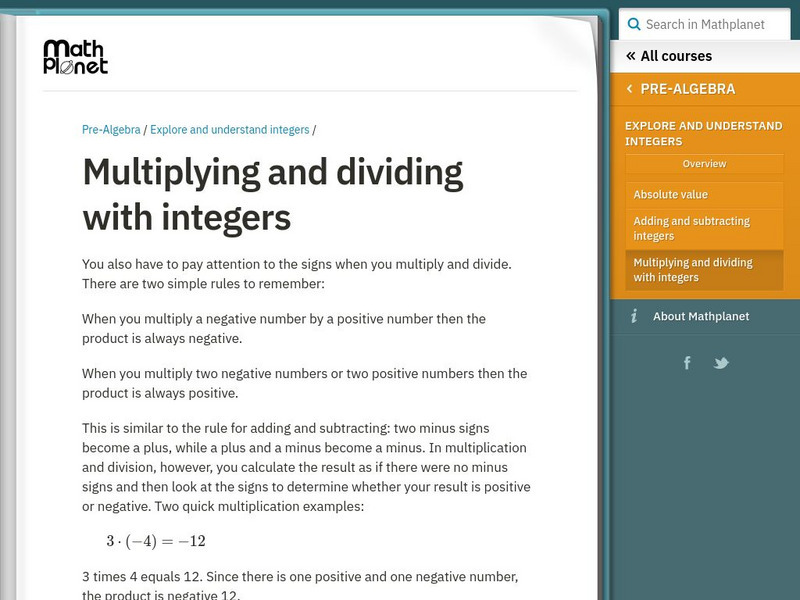This screenshot has height=600, width=800.
Task: Click the search magnifier icon
Action: tap(633, 23)
